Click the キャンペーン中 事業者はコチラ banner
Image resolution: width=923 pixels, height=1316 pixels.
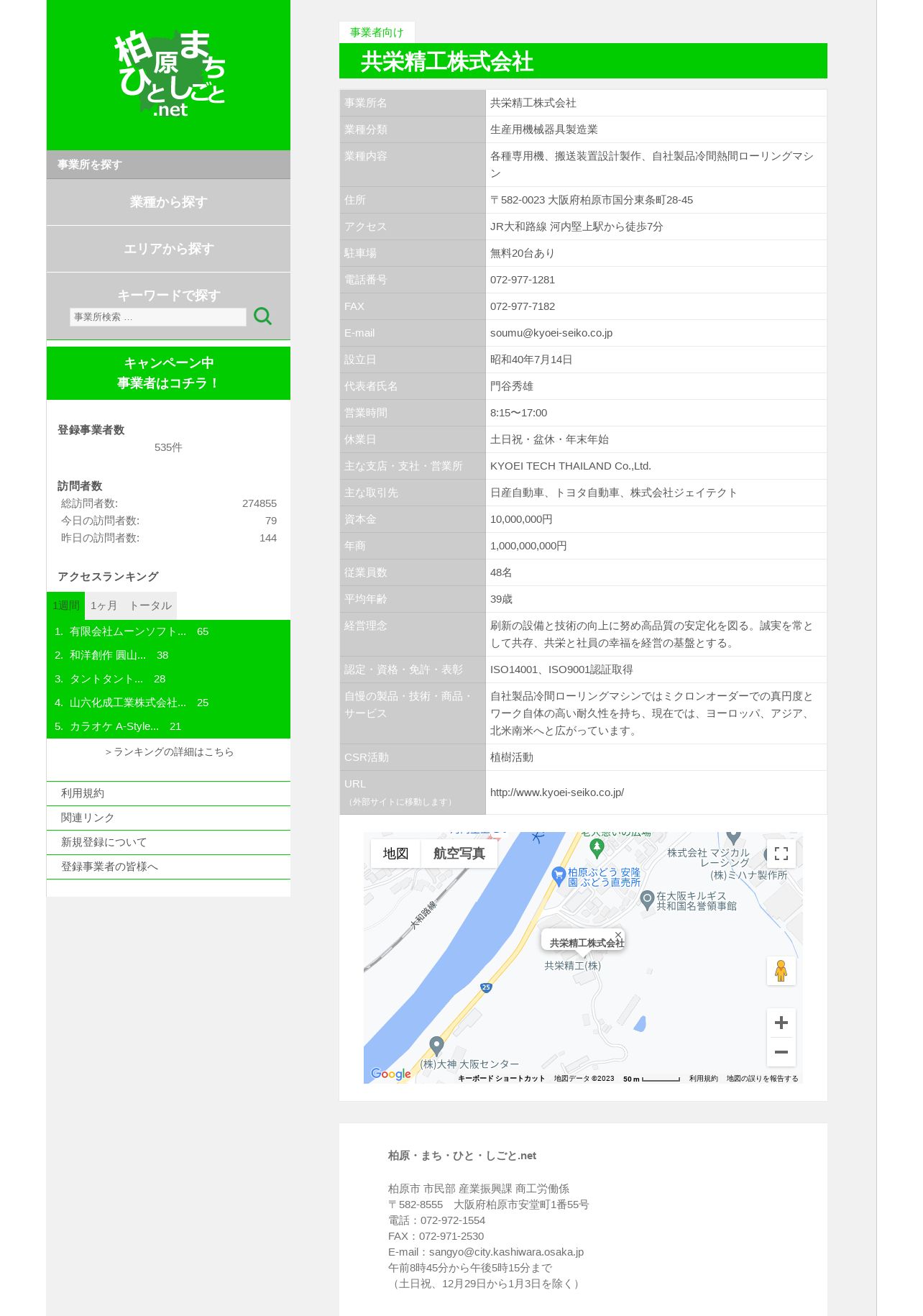tap(168, 373)
